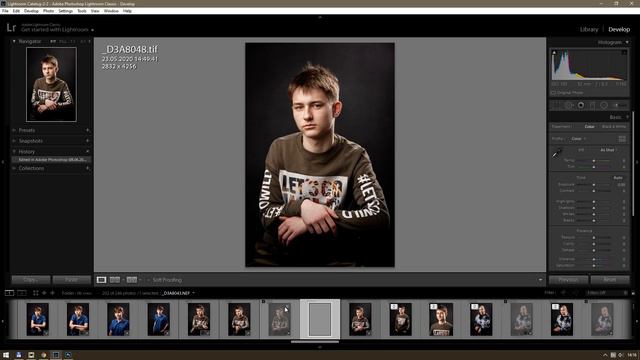Viewport: 640px width, 360px height.
Task: Apply Auto tone adjustment
Action: 618,178
